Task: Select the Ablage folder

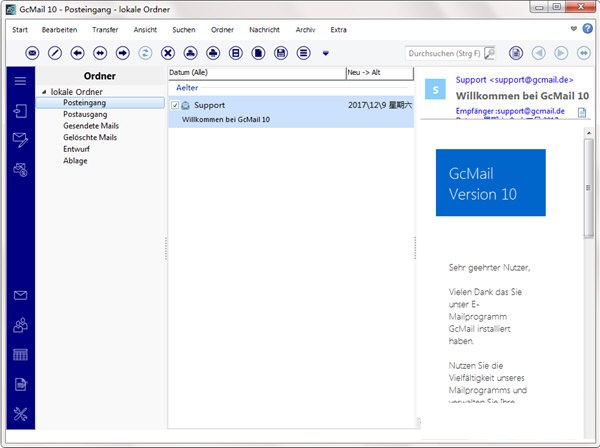Action: [75, 161]
